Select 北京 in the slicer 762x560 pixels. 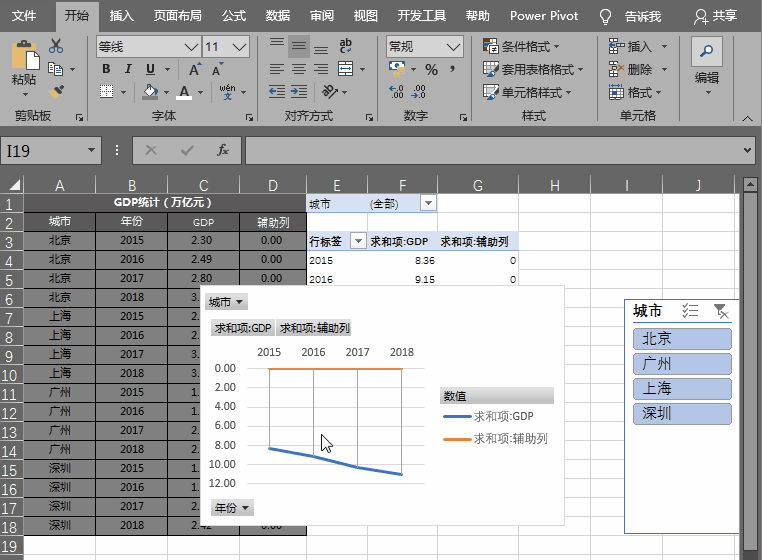pyautogui.click(x=682, y=338)
